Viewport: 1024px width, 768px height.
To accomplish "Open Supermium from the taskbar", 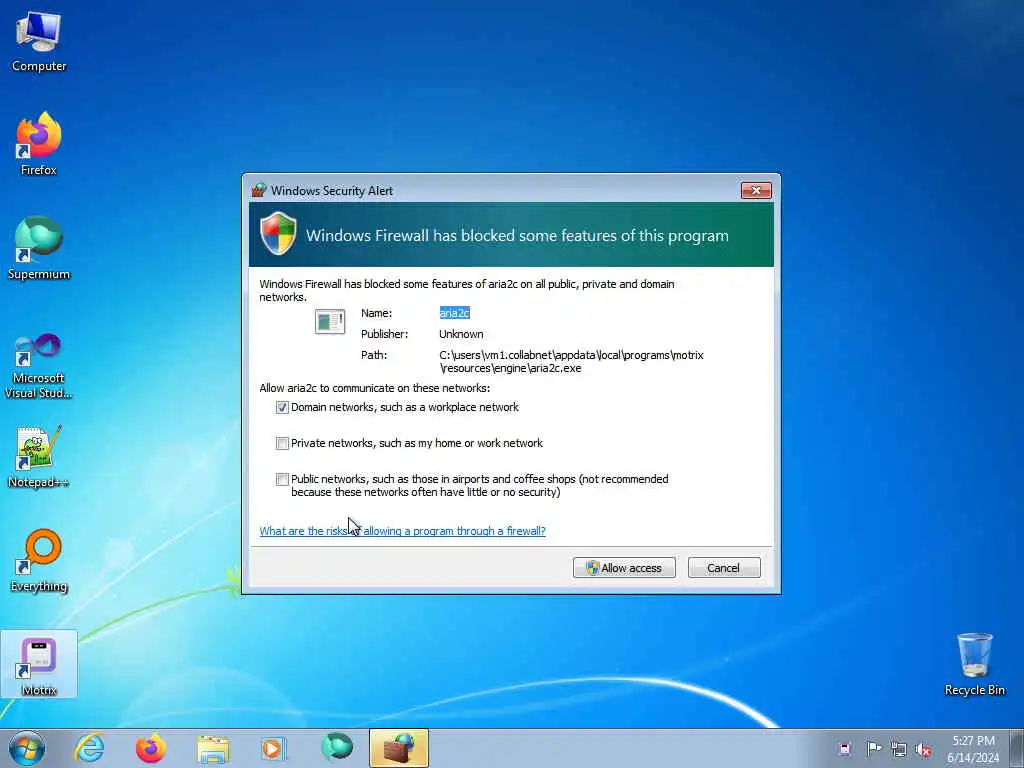I will tap(337, 748).
